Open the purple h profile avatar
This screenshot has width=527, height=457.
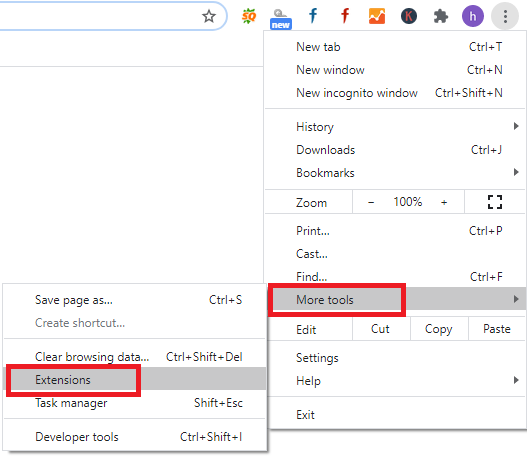pyautogui.click(x=473, y=16)
